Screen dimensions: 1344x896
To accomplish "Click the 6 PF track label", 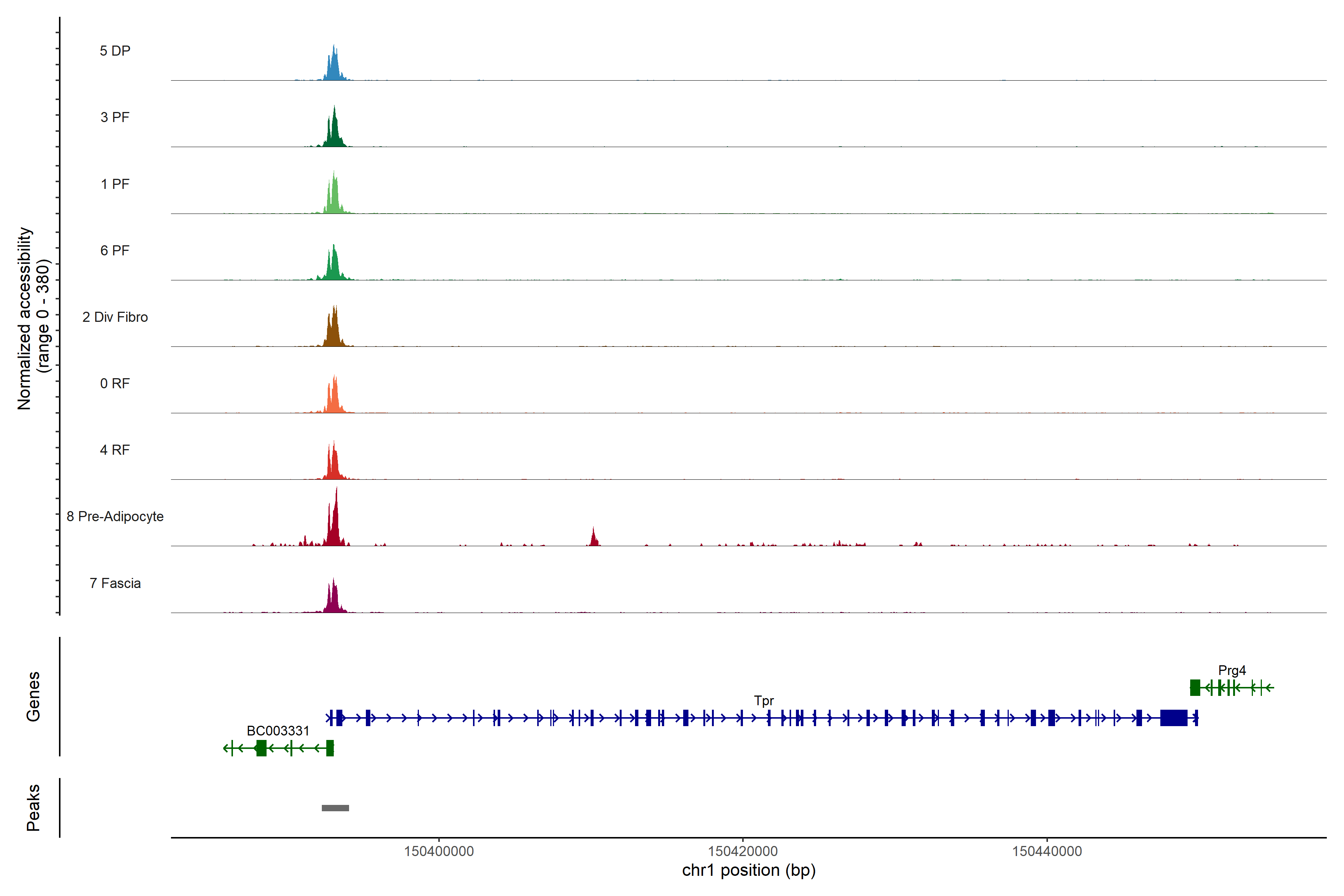I will click(x=115, y=250).
